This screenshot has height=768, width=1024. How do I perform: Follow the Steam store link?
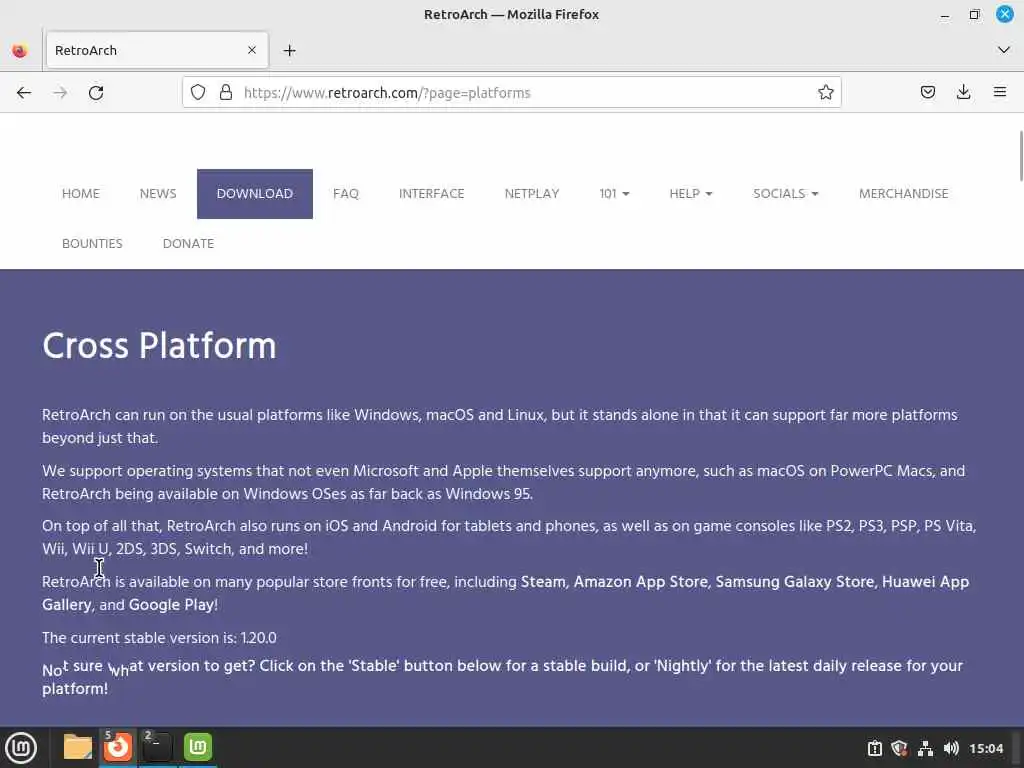click(x=543, y=582)
